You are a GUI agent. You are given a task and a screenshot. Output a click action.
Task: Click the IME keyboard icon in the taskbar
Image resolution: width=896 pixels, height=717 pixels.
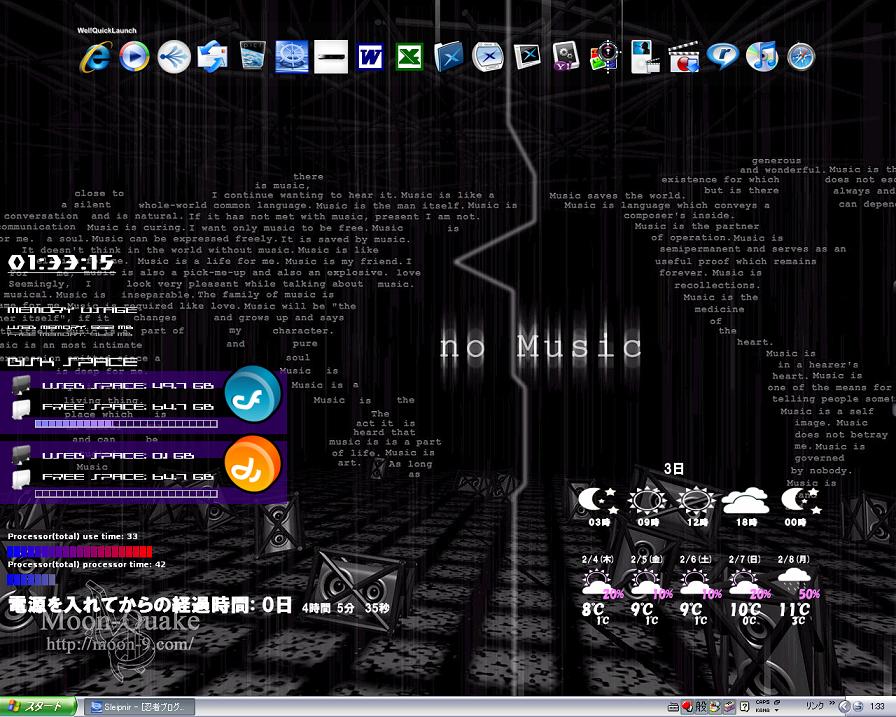click(673, 707)
